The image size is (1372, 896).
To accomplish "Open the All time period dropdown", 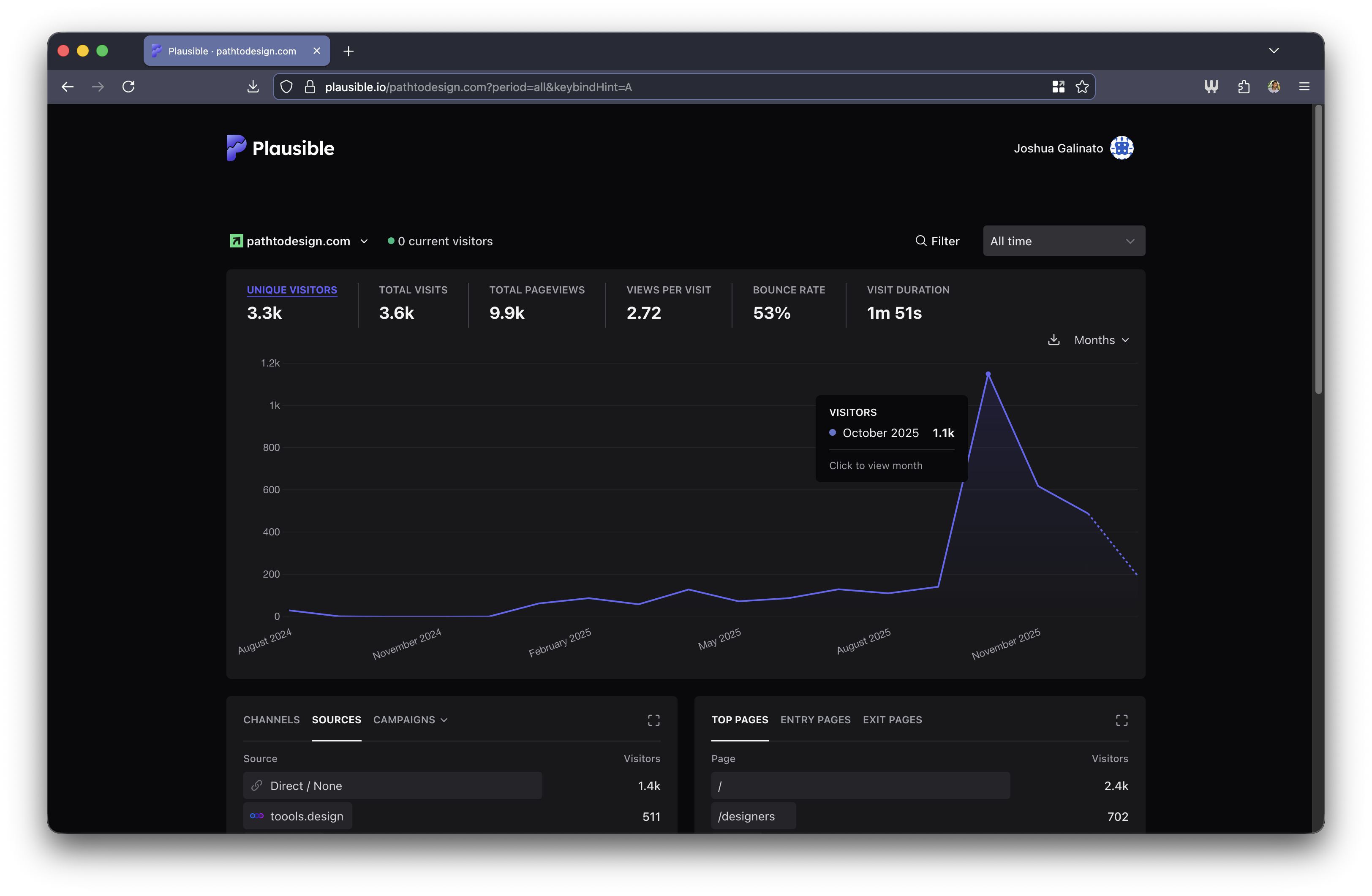I will coord(1064,241).
